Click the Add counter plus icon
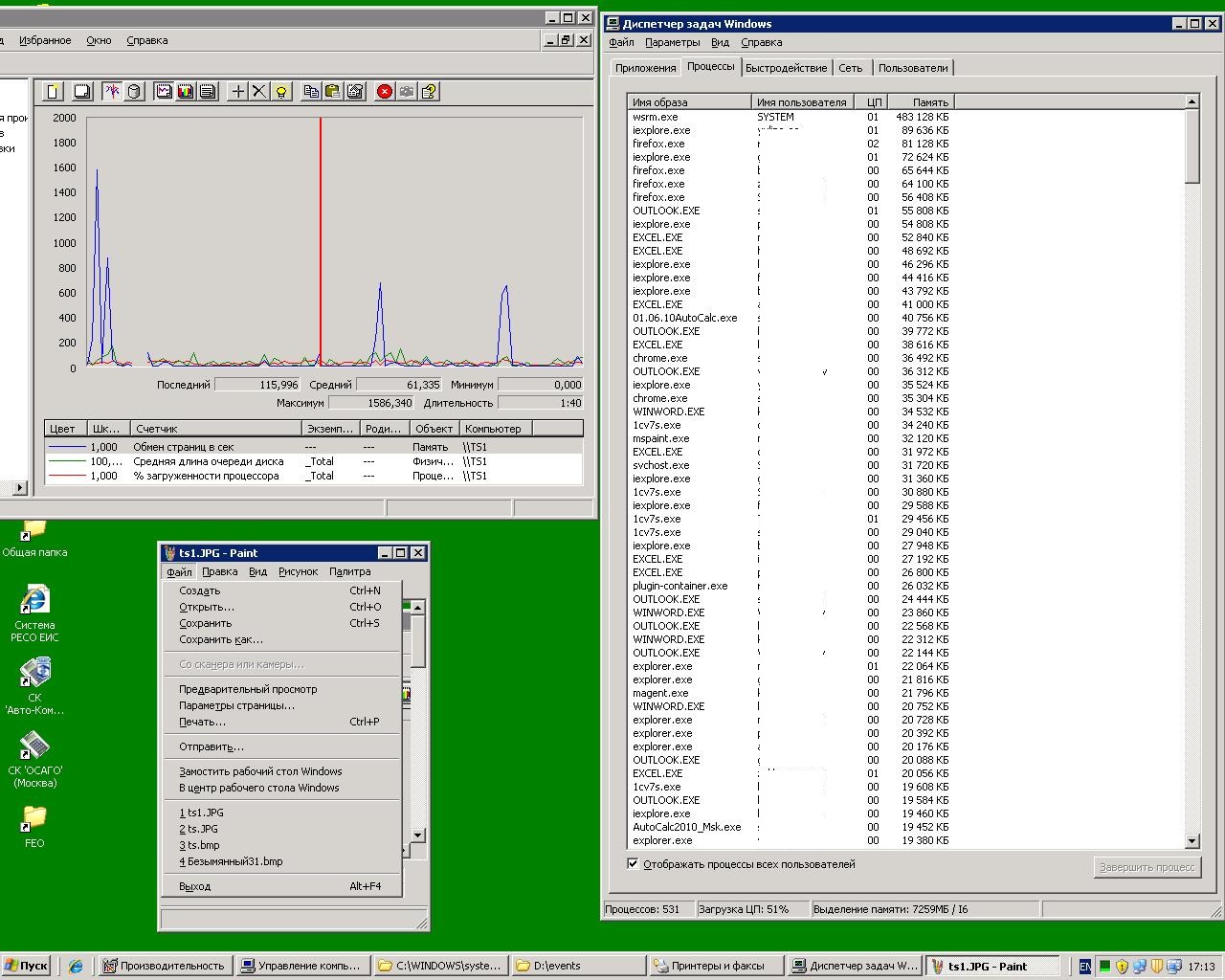 pos(238,92)
